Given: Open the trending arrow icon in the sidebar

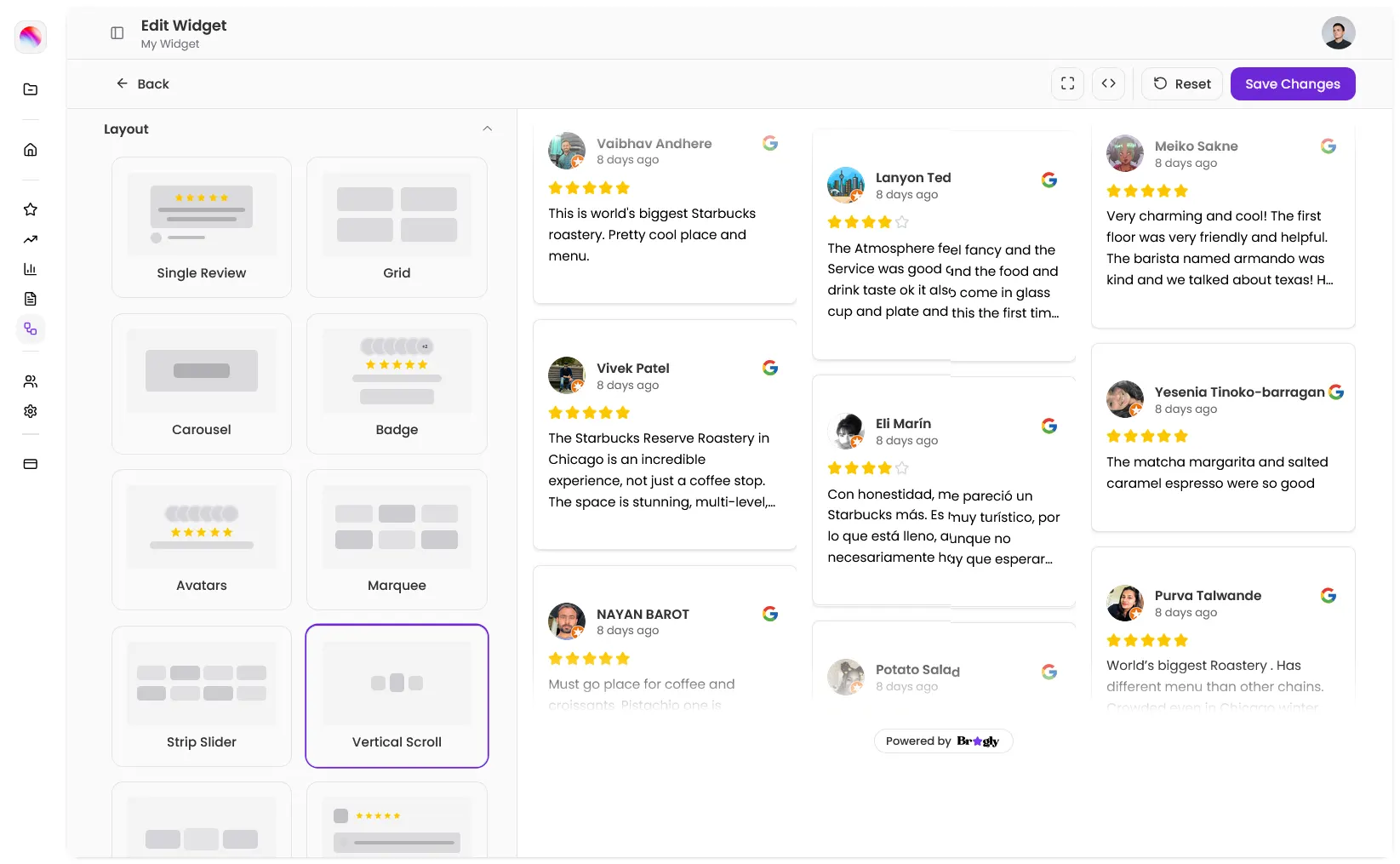Looking at the screenshot, I should pos(31,239).
